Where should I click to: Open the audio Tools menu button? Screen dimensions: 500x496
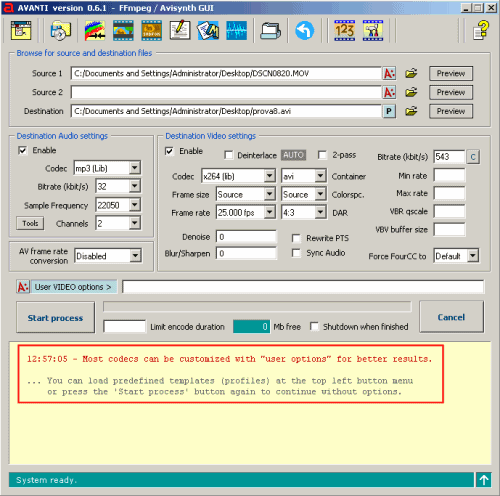[30, 223]
